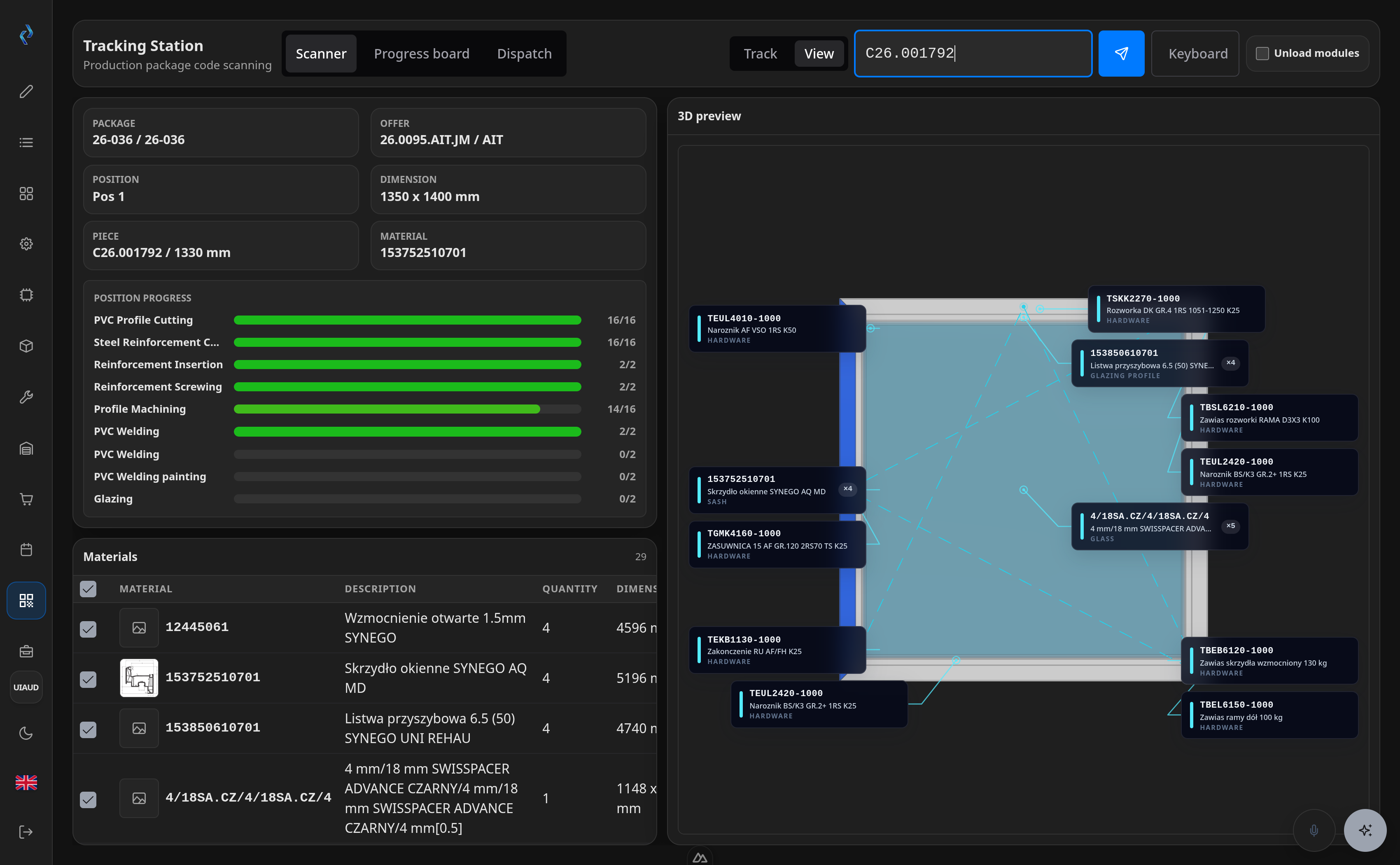Click the PIECE value C26.001792 / 1330 mm
This screenshot has height=865, width=1400.
[x=161, y=252]
